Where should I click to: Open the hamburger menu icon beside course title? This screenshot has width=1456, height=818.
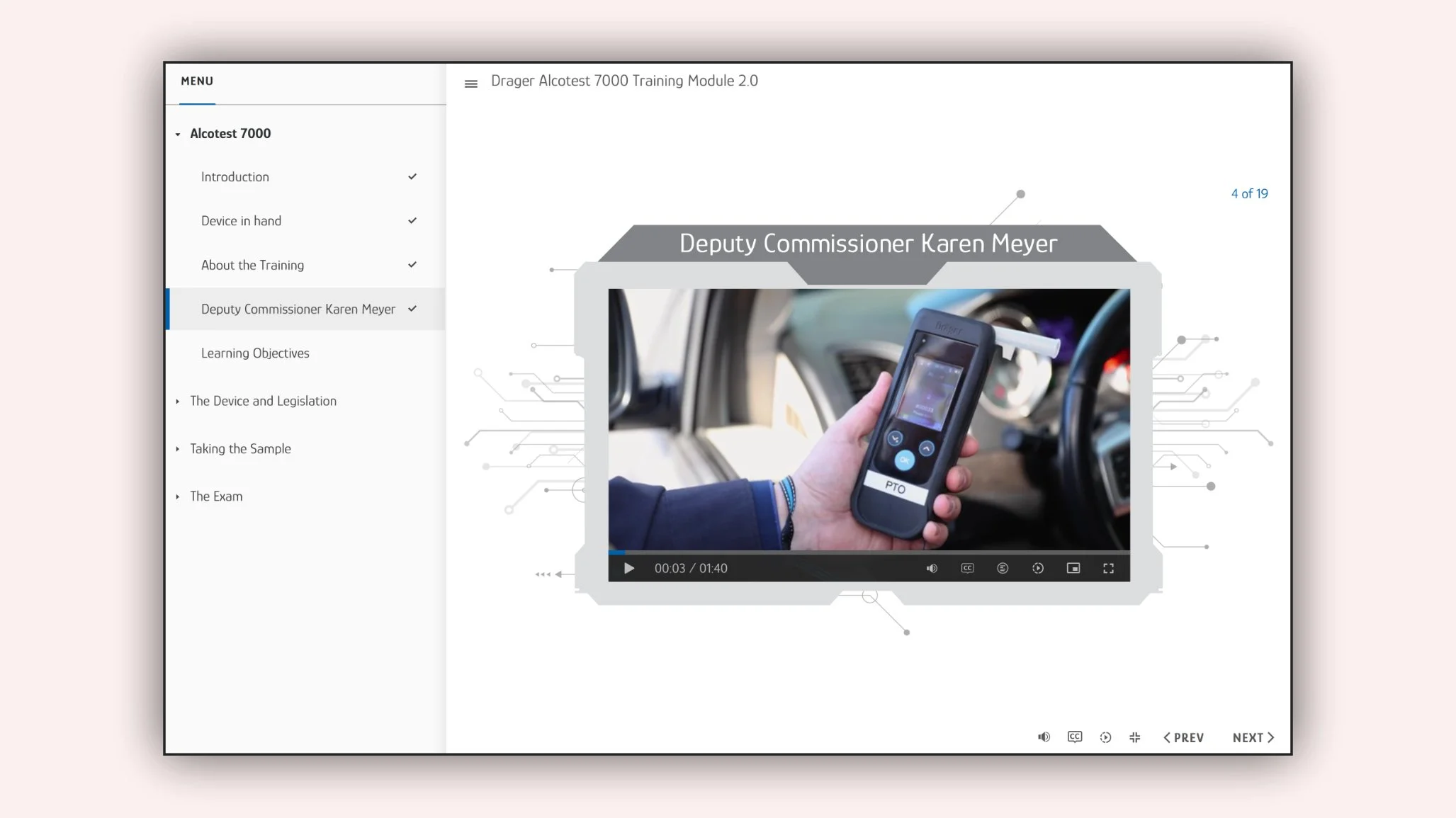(x=470, y=84)
